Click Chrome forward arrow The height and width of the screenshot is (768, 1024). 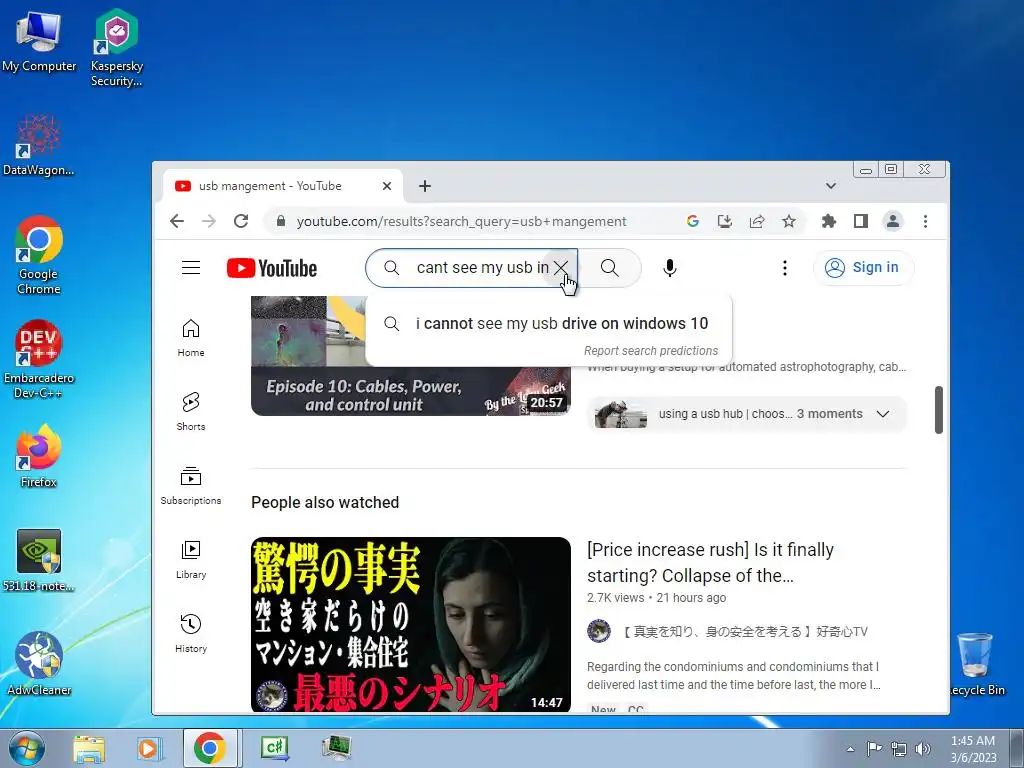click(x=209, y=221)
